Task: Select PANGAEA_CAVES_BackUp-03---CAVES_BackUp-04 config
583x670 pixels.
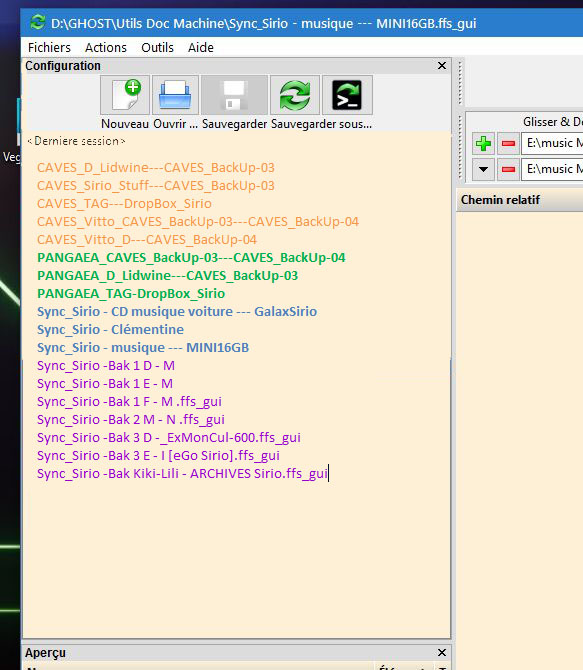Action: [191, 258]
